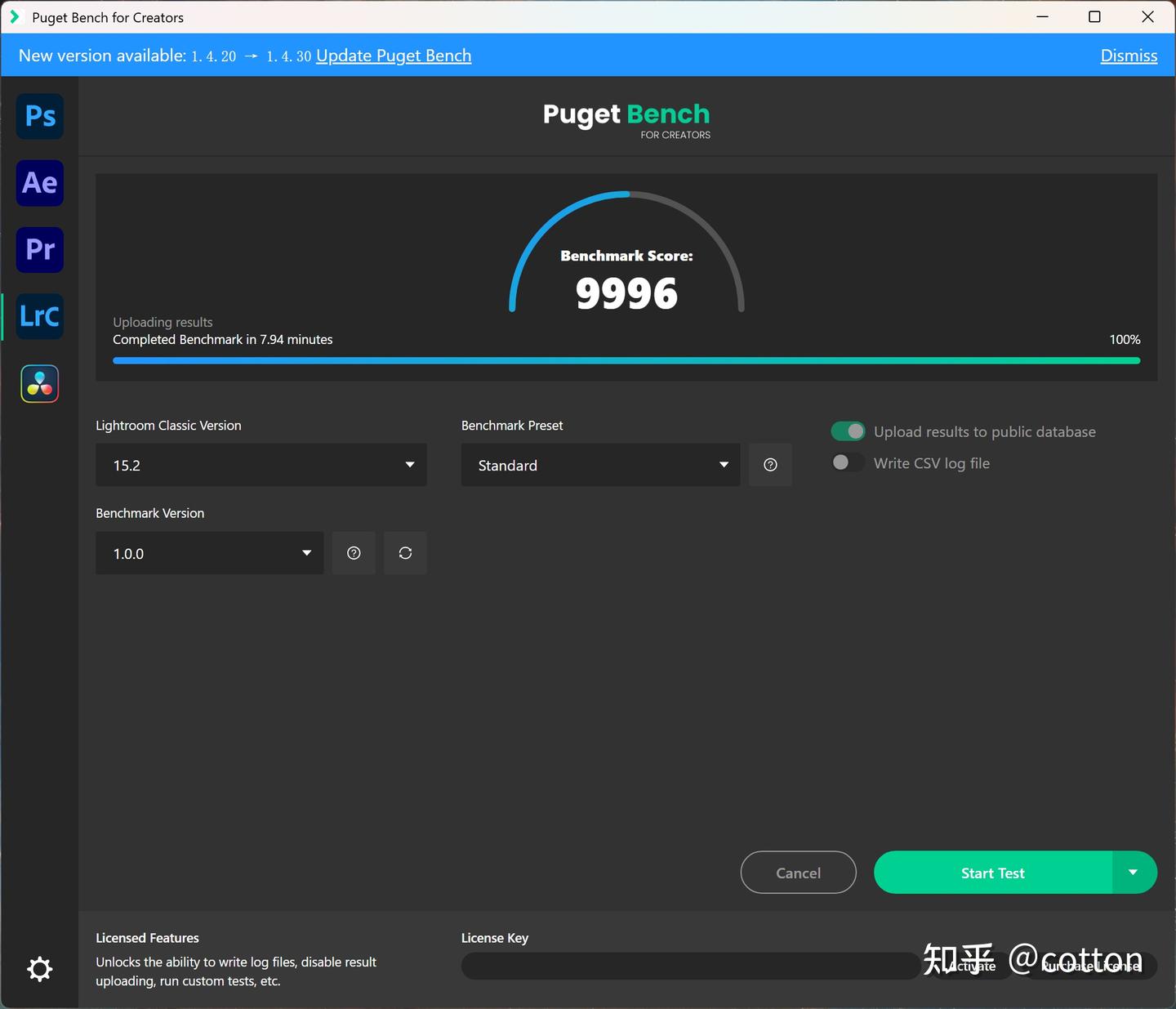Select Lightroom Classic benchmark icon
Viewport: 1176px width, 1009px height.
(40, 316)
